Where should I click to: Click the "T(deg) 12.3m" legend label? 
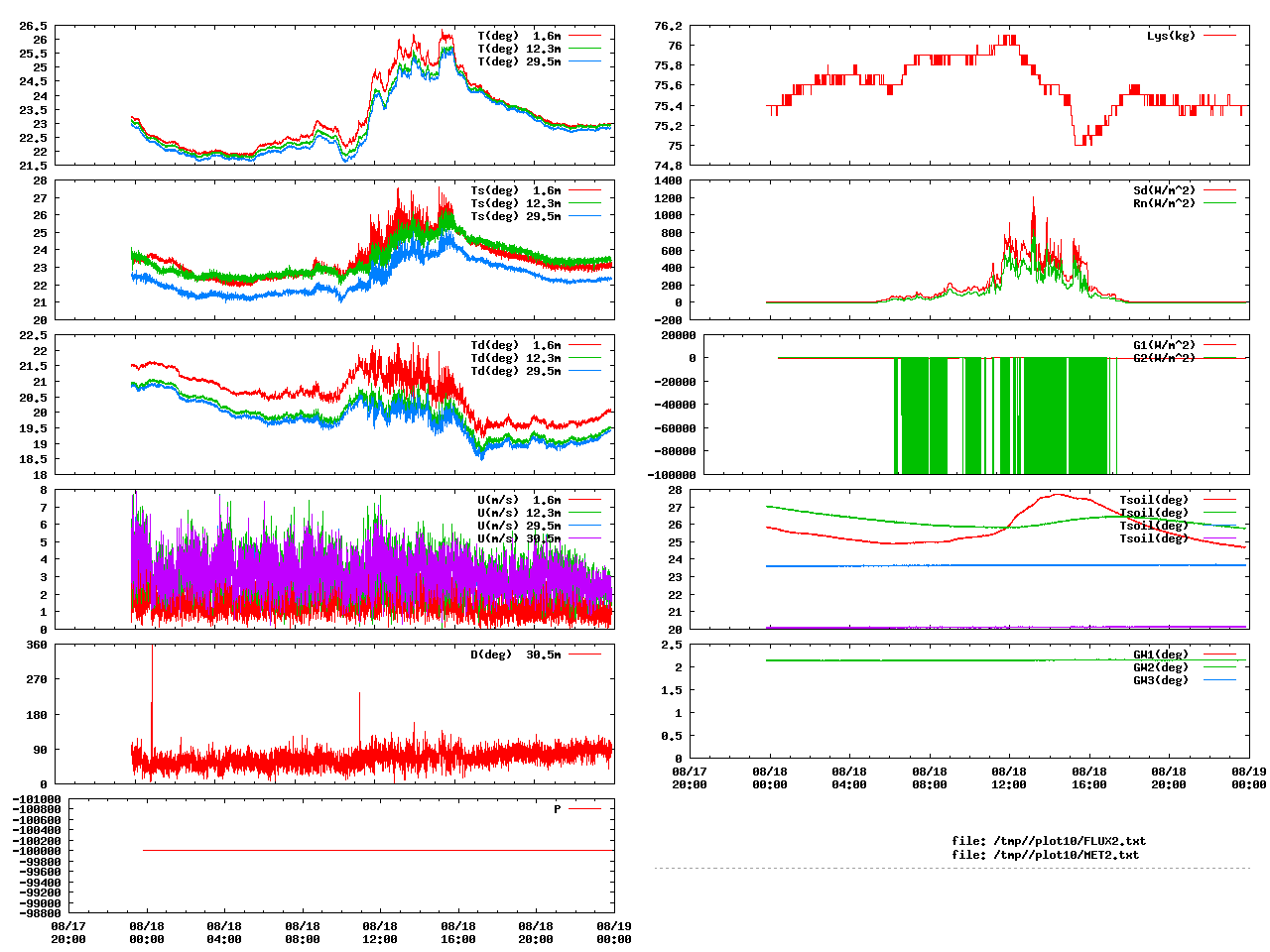(519, 49)
